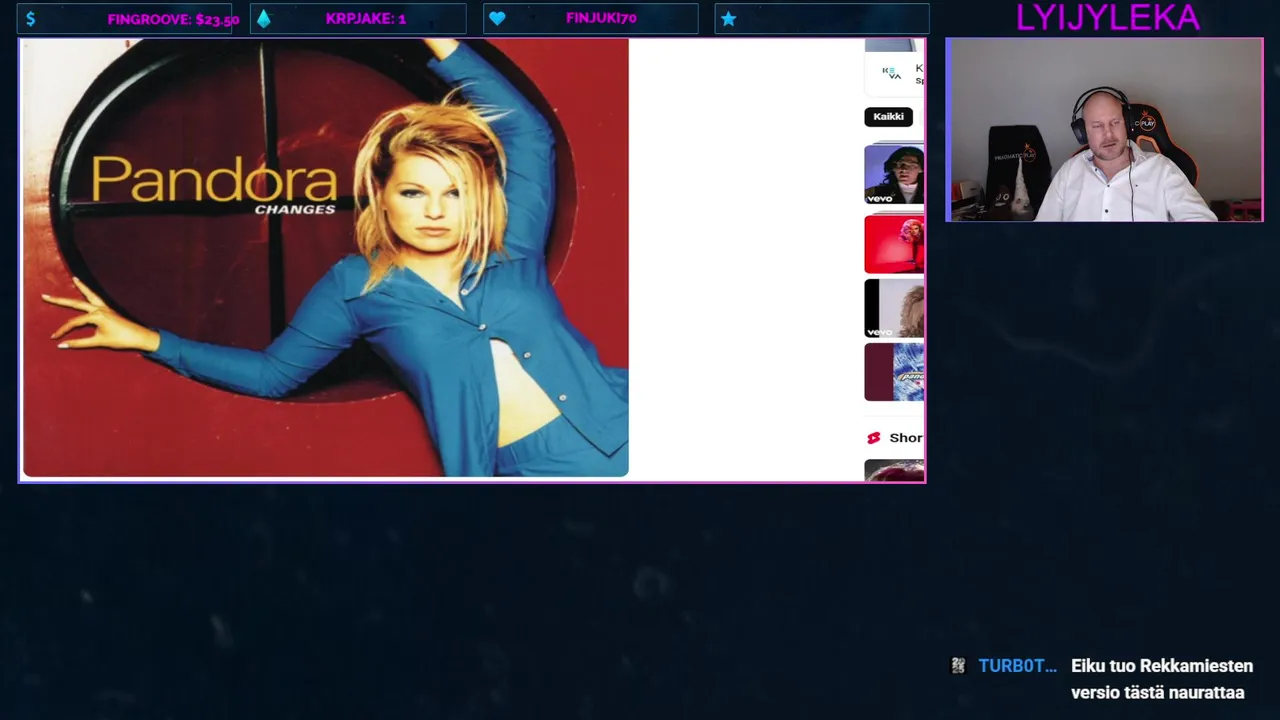This screenshot has height=720, width=1280.
Task: Click the LYIJYLEKA stream title
Action: 1107,17
